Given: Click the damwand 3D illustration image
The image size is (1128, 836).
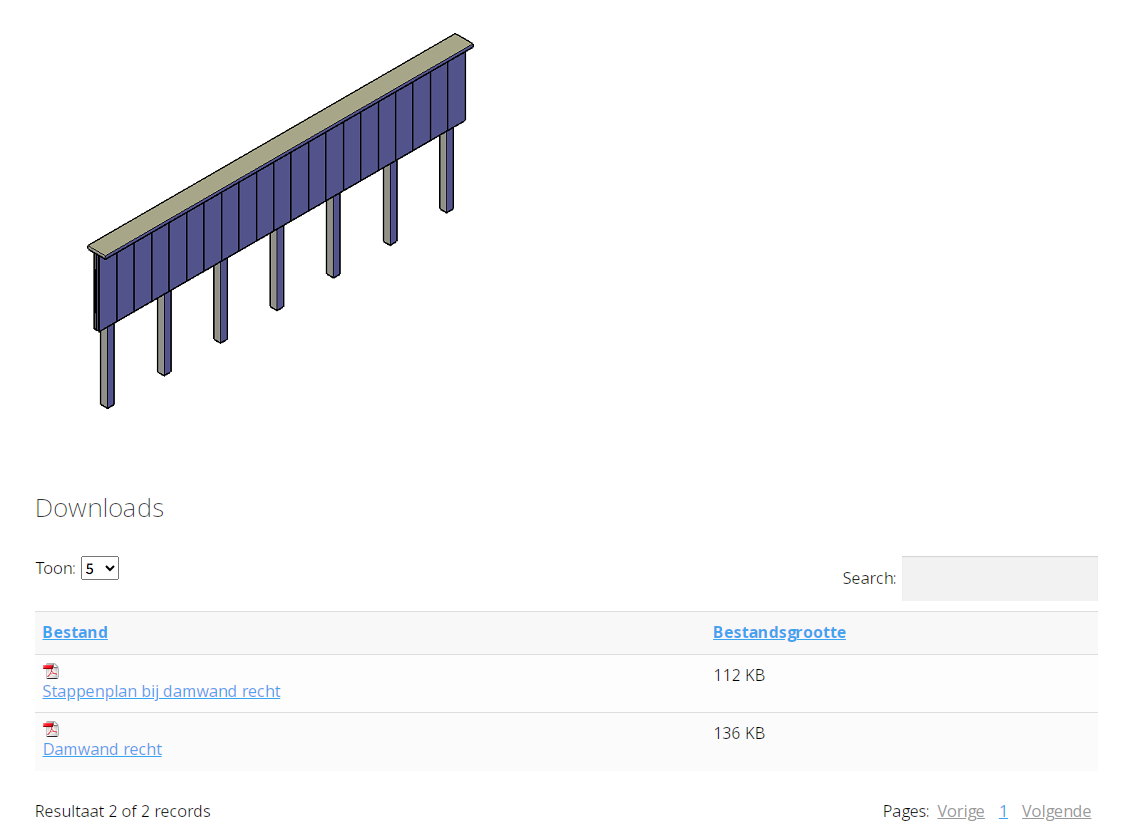Looking at the screenshot, I should [281, 221].
